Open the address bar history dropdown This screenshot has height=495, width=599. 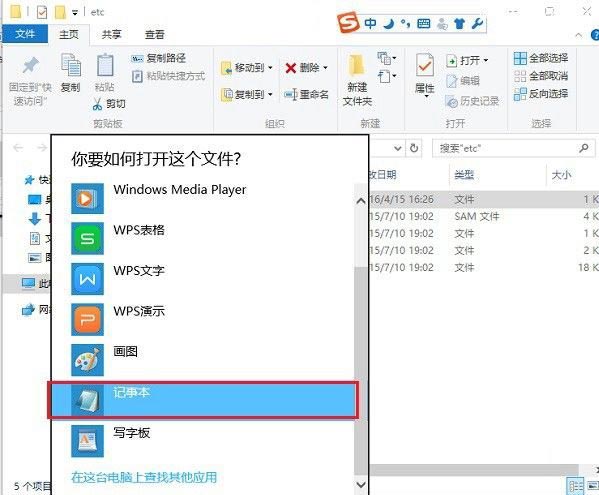point(398,148)
